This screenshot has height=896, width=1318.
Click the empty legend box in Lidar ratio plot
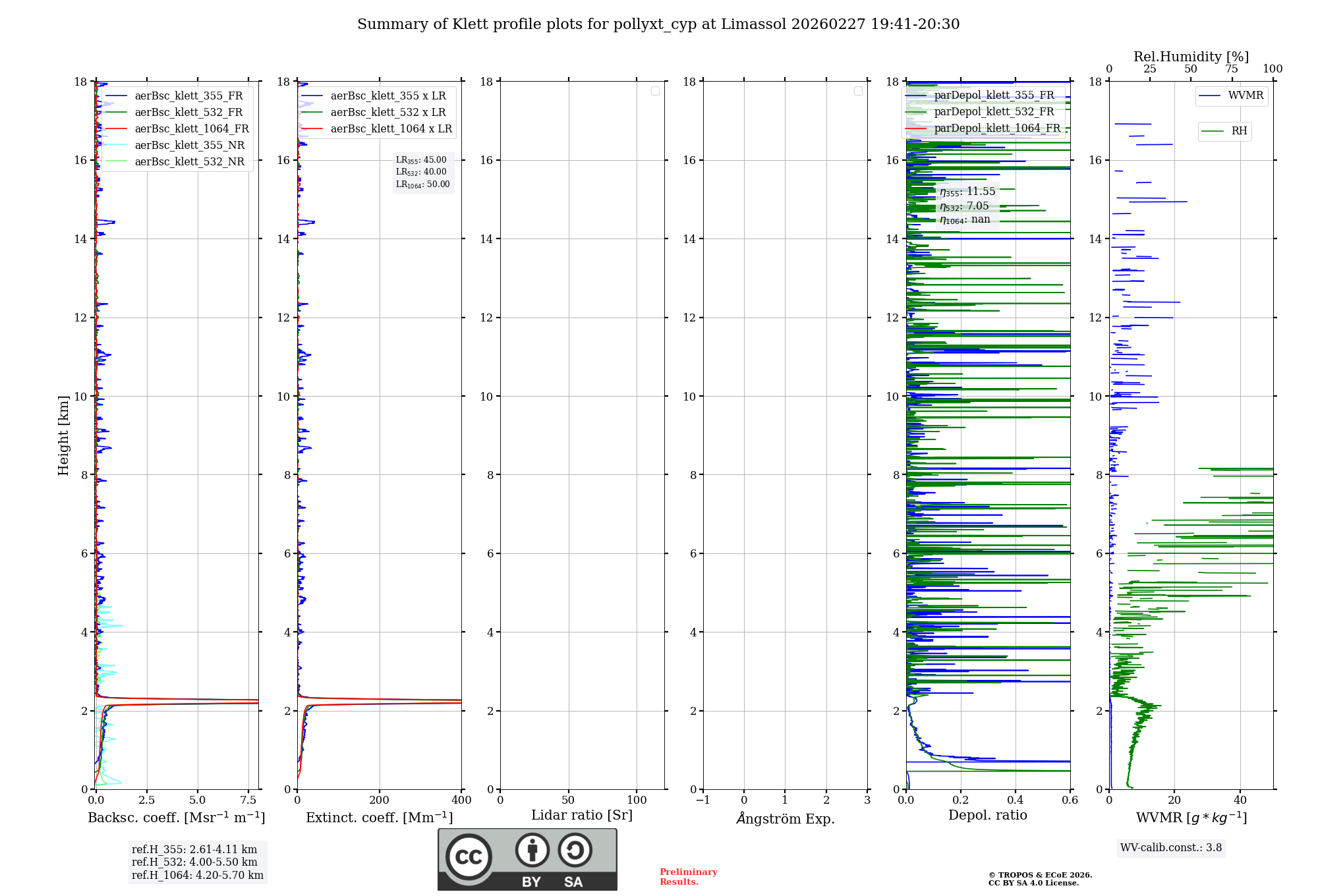click(x=655, y=91)
